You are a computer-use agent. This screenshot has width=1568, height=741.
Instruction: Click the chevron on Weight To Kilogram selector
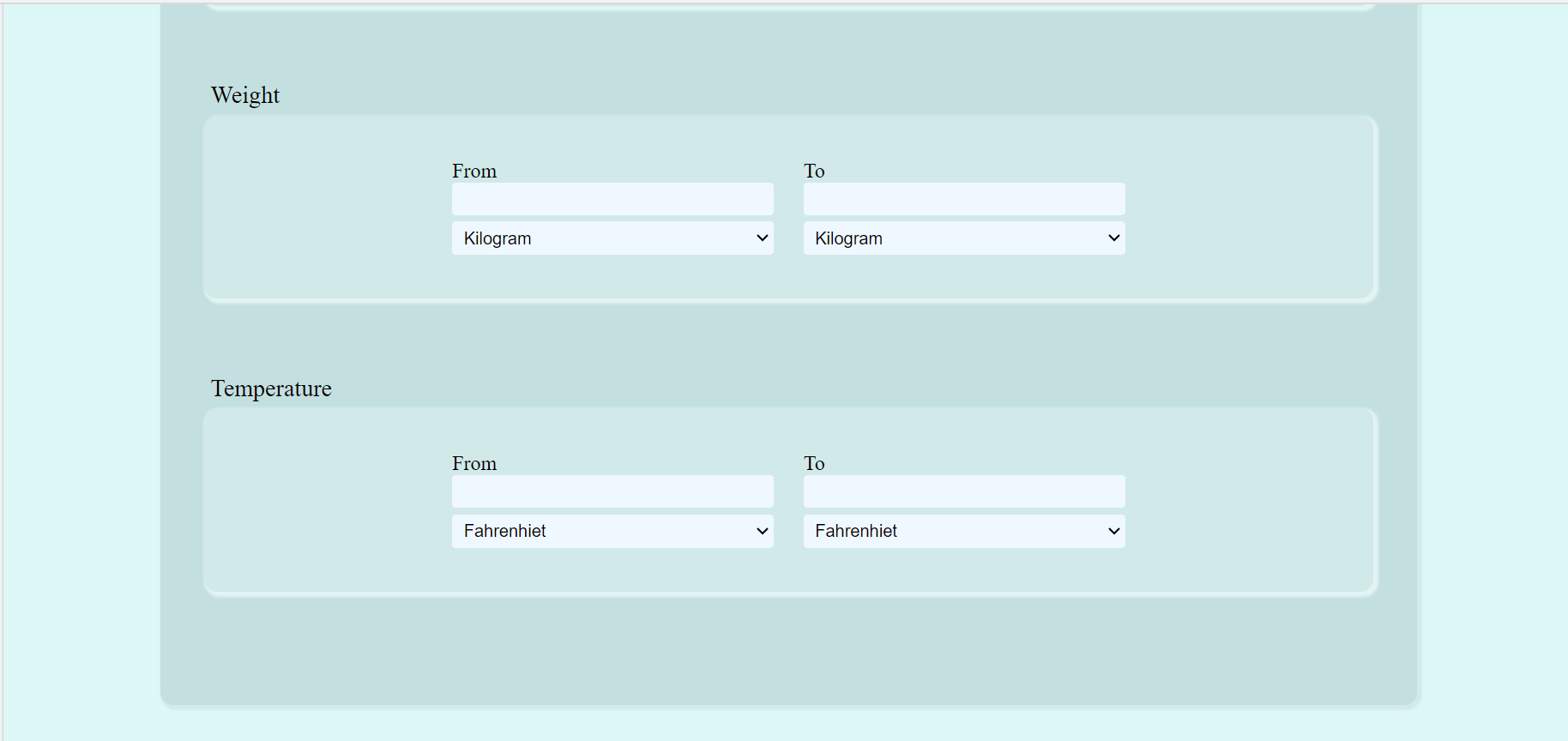click(x=1113, y=238)
